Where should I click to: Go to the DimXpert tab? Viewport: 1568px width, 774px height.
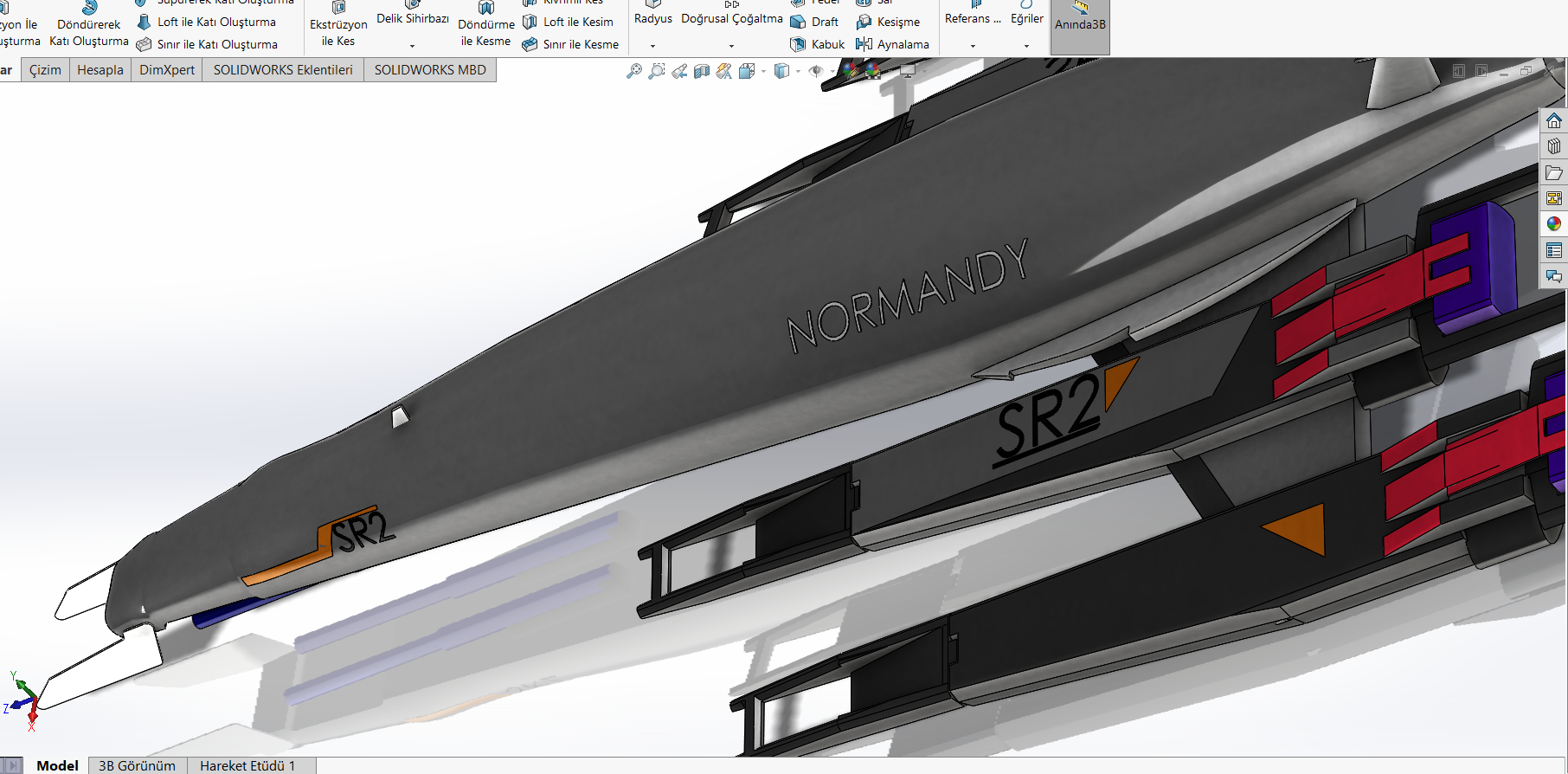pos(167,70)
